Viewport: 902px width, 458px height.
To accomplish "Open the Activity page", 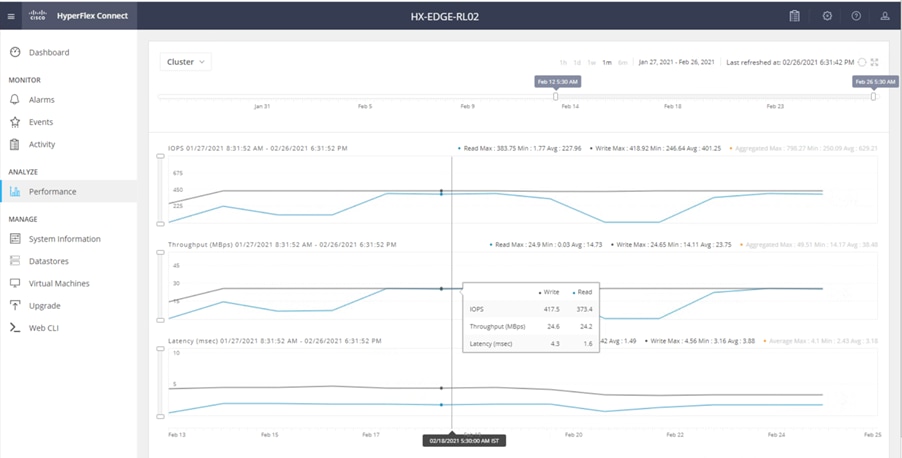I will (42, 144).
